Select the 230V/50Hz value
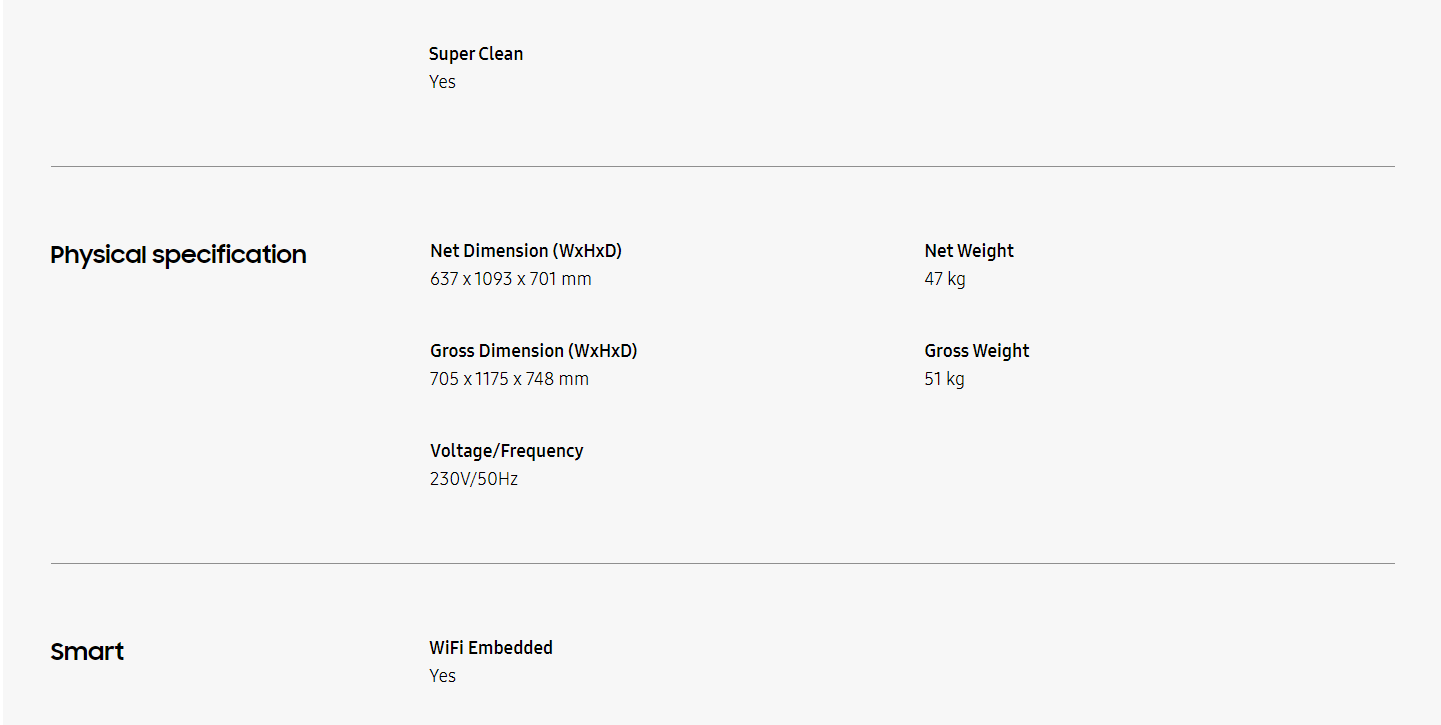1441x725 pixels. pos(474,479)
